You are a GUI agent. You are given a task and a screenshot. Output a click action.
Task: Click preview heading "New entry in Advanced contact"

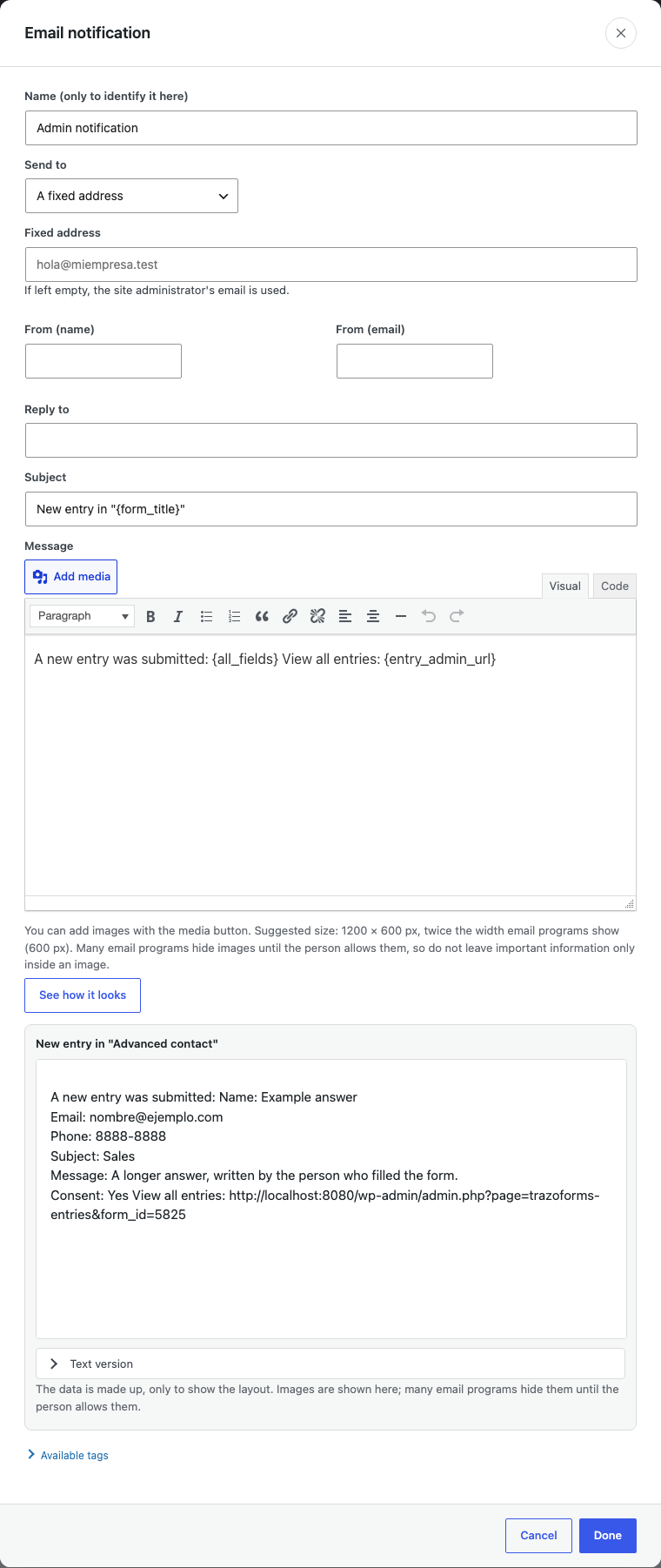[x=127, y=1043]
